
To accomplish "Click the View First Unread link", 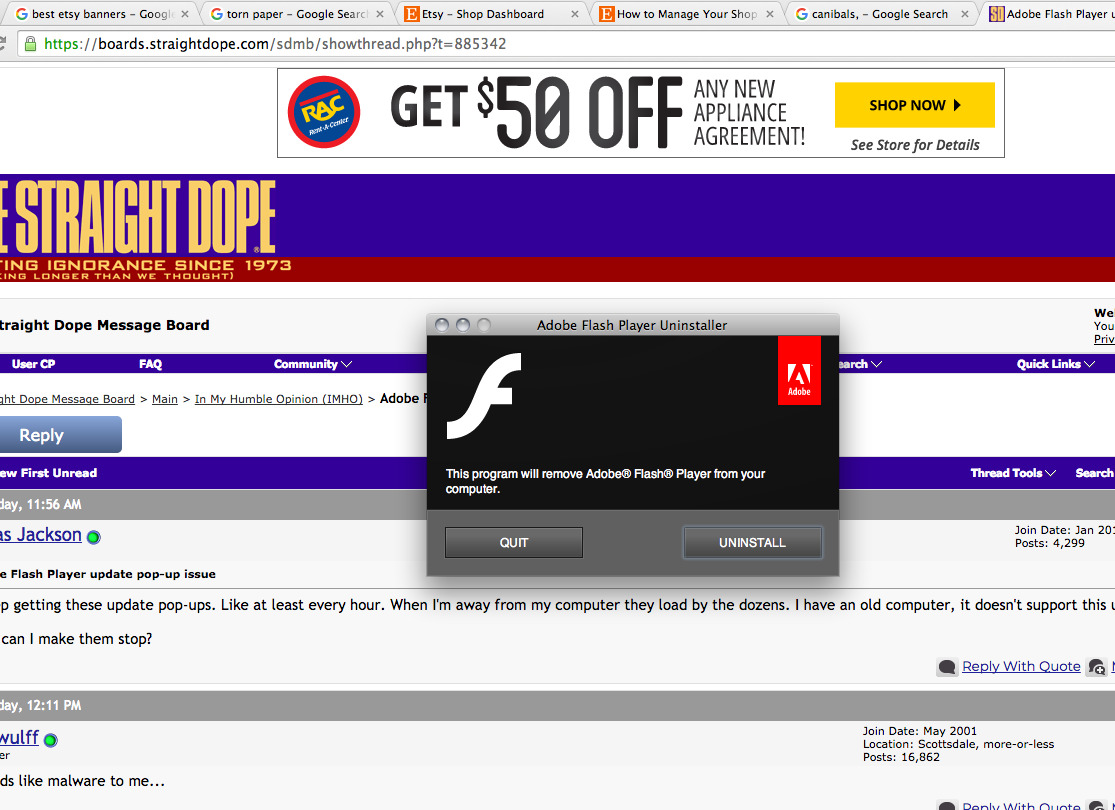I will pyautogui.click(x=48, y=473).
